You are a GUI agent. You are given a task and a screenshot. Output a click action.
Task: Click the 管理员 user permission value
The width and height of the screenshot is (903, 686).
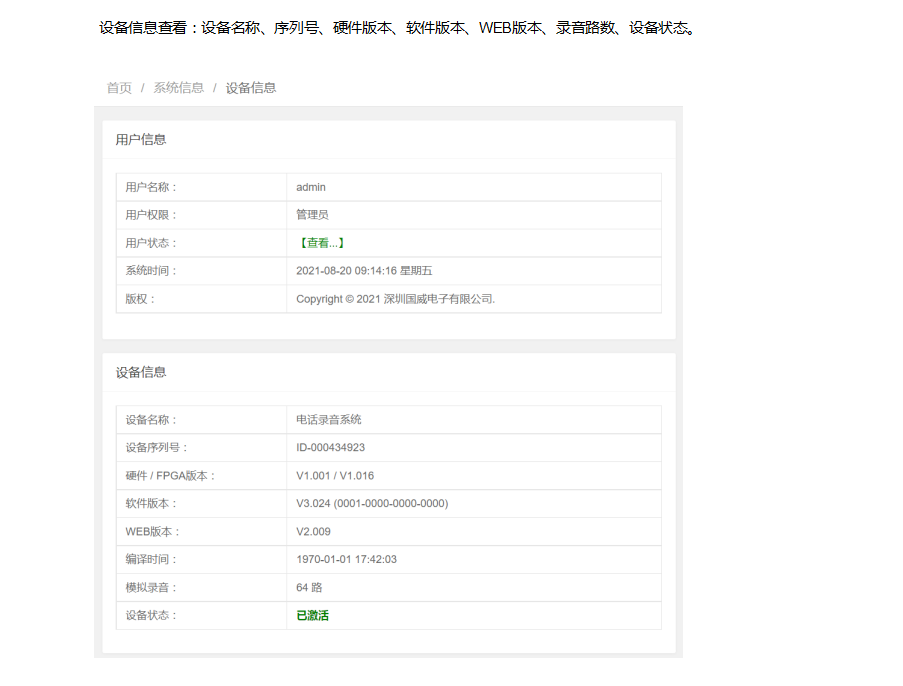pyautogui.click(x=312, y=215)
